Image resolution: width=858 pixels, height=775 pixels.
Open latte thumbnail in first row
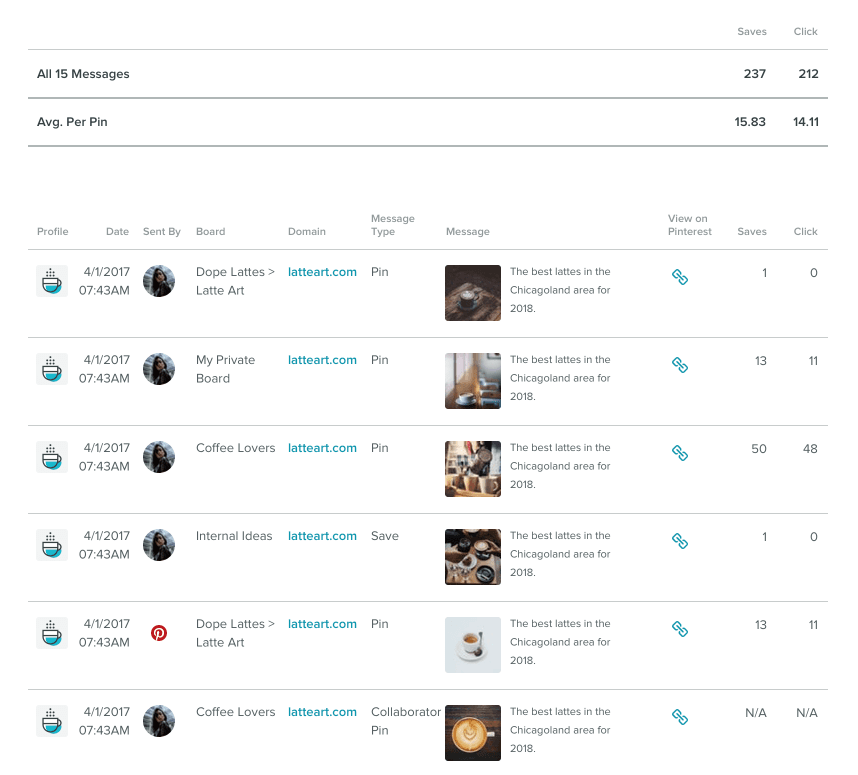pos(472,292)
